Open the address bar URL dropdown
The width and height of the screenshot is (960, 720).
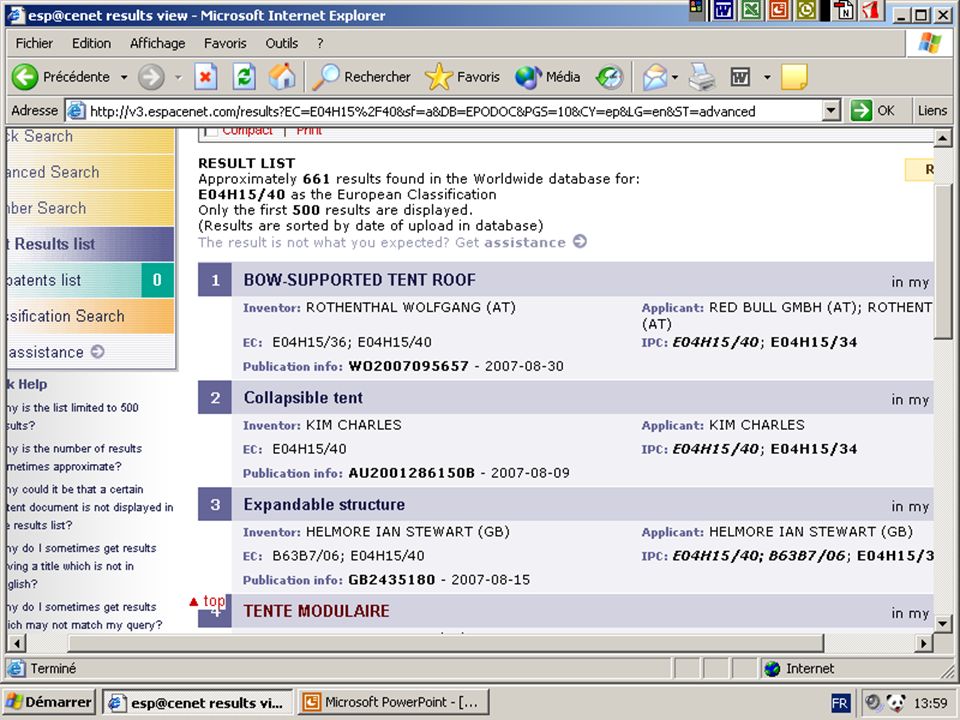(x=830, y=111)
